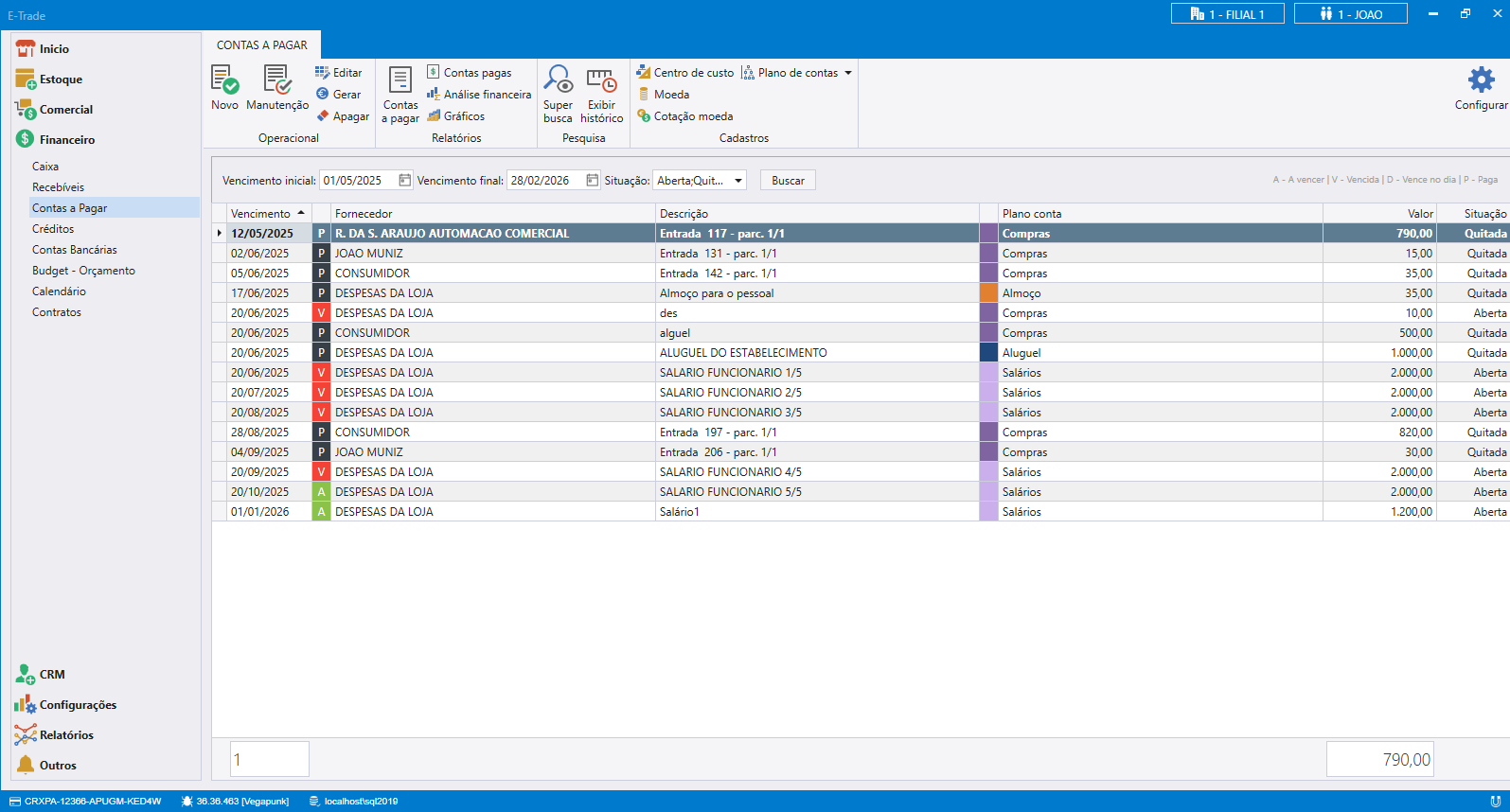Open the Configurar gear settings

pos(1481,80)
